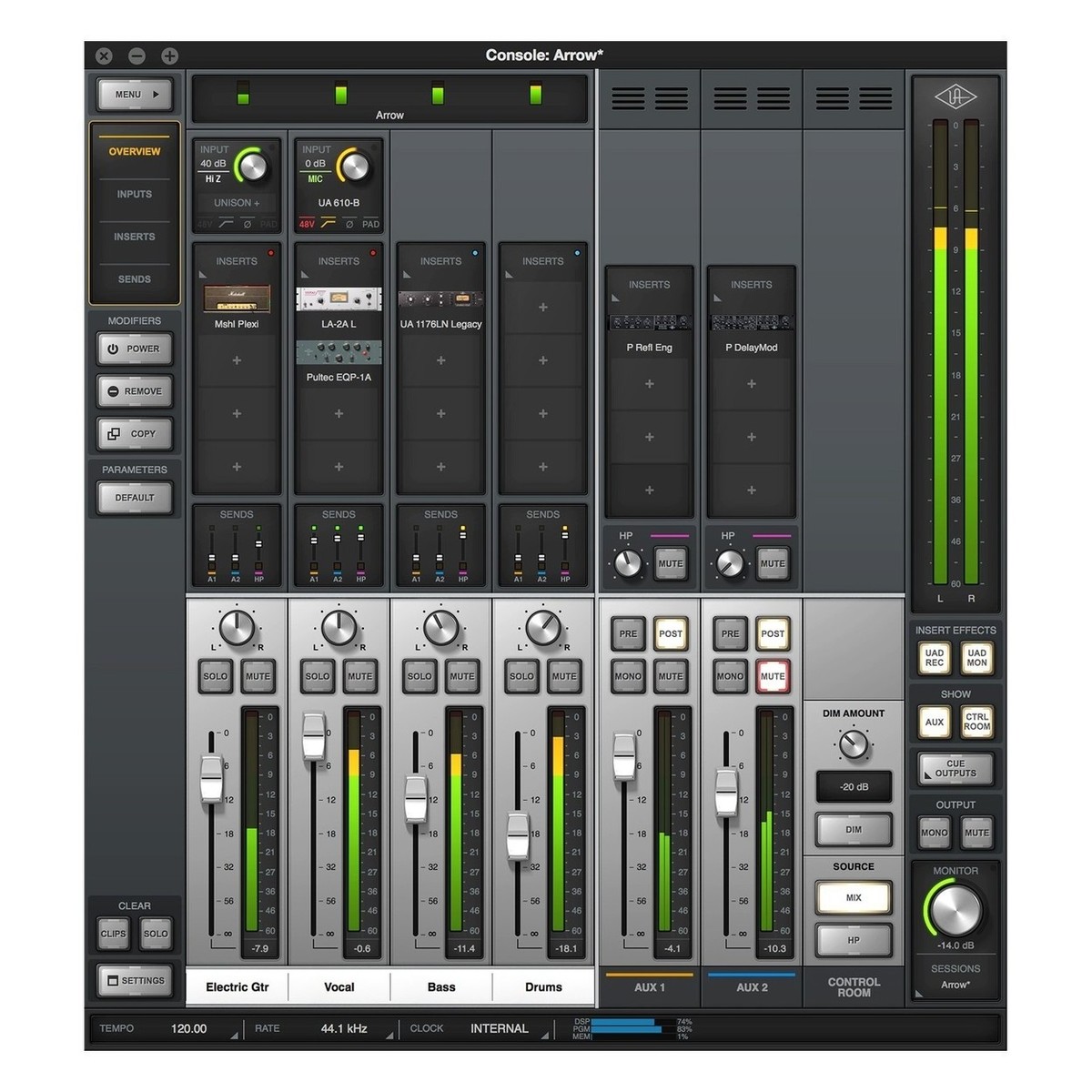Click the COPY modifier button
This screenshot has width=1092, height=1092.
pos(135,434)
